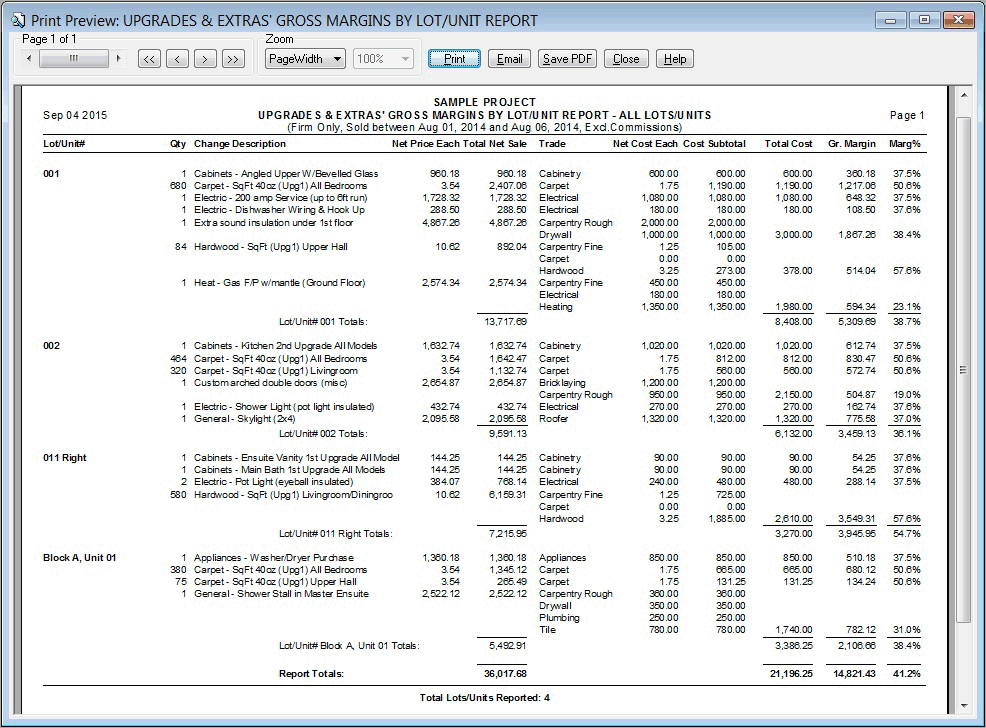Print the report
The width and height of the screenshot is (986, 728).
click(455, 59)
